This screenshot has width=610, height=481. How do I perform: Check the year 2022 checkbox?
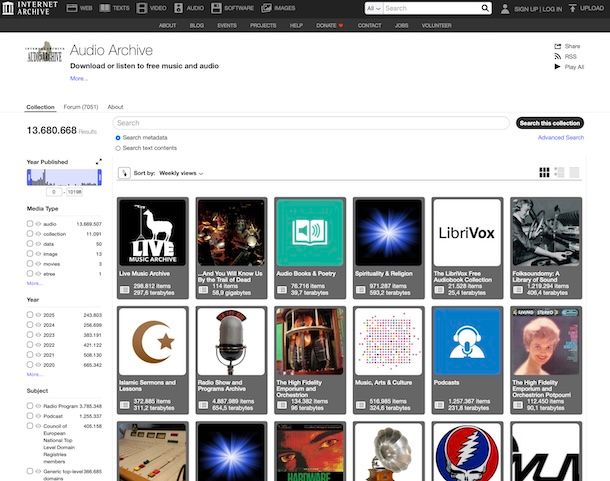click(x=30, y=344)
